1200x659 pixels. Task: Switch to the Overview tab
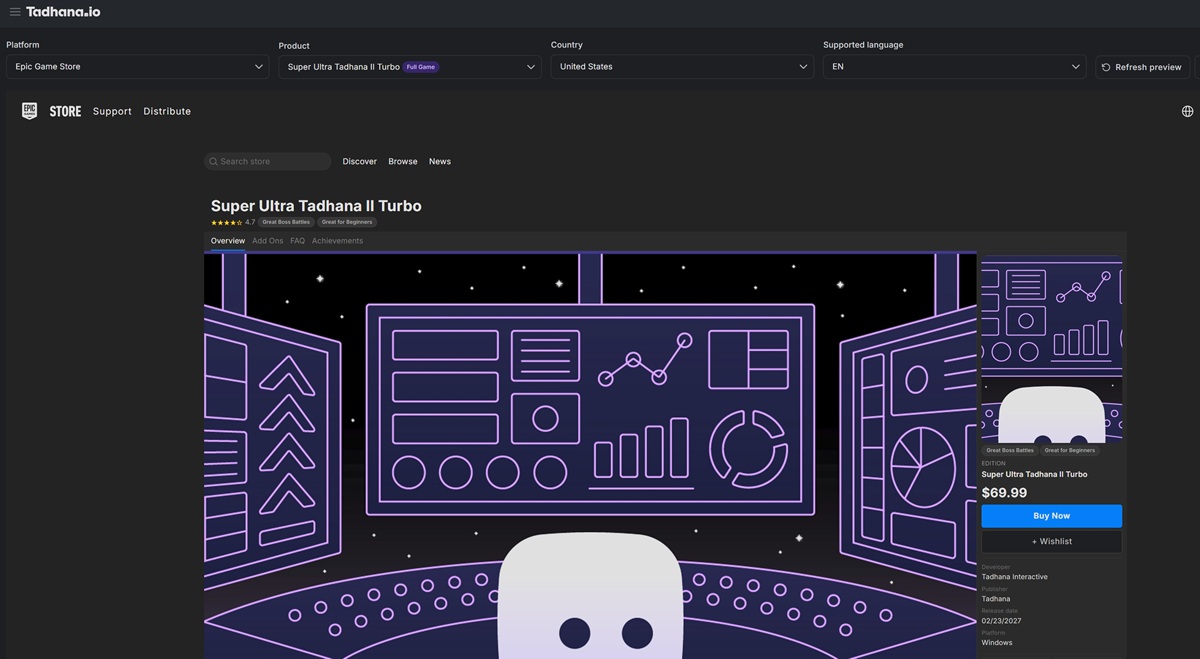(228, 241)
